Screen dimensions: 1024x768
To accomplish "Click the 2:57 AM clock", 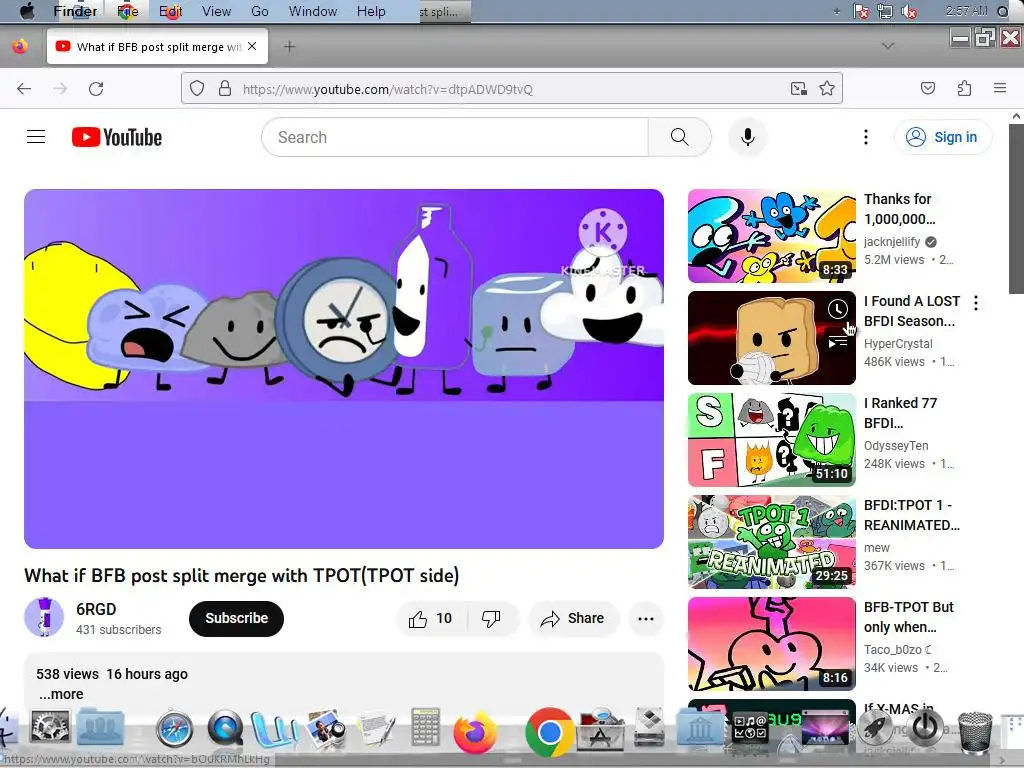I will click(x=967, y=11).
